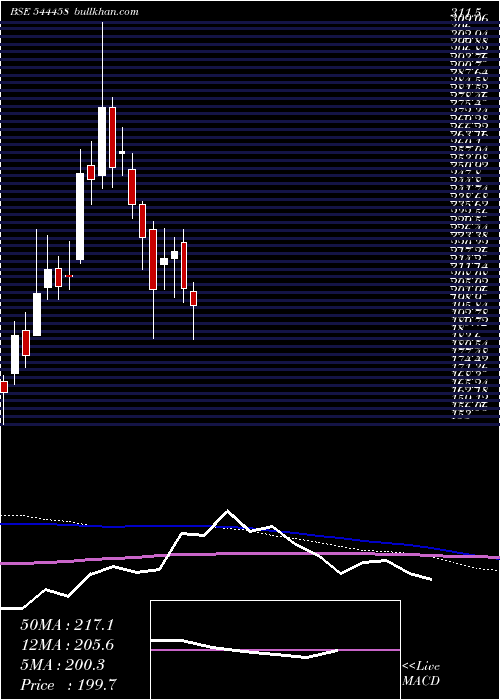
Task: Click the bullkhan.com site label
Action: click(105, 12)
